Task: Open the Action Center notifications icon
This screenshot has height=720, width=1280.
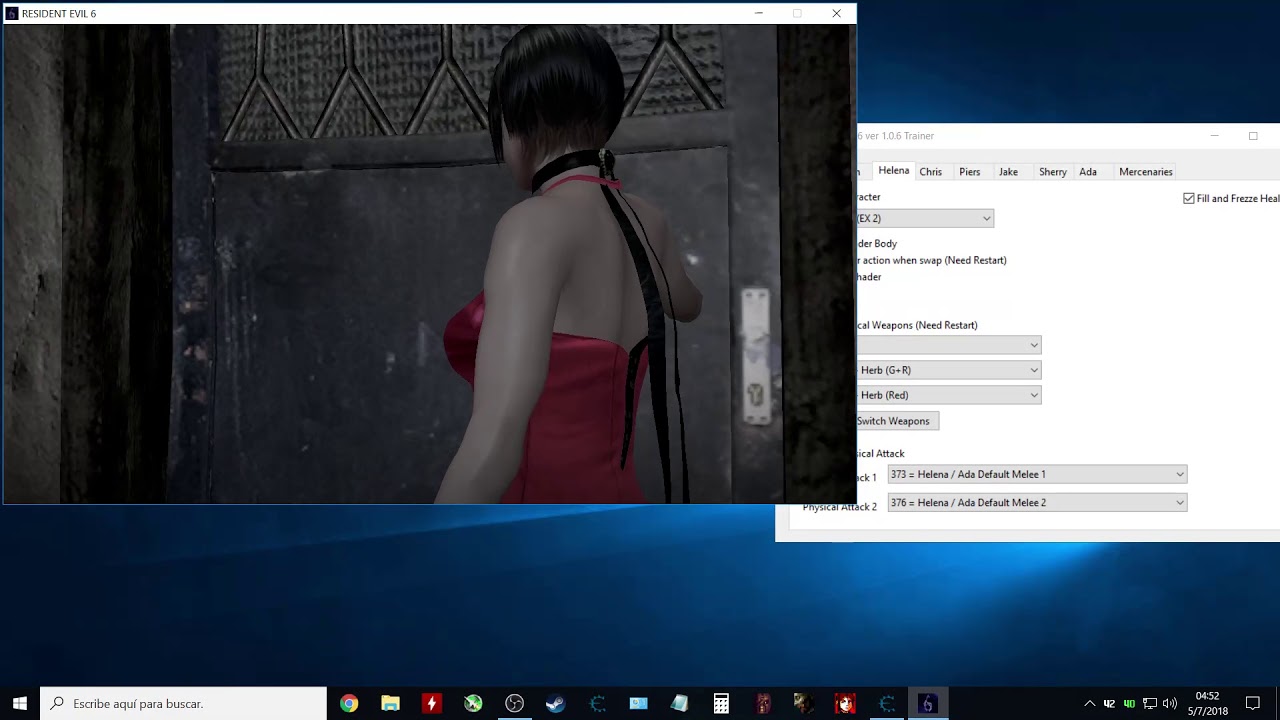Action: pyautogui.click(x=1253, y=704)
